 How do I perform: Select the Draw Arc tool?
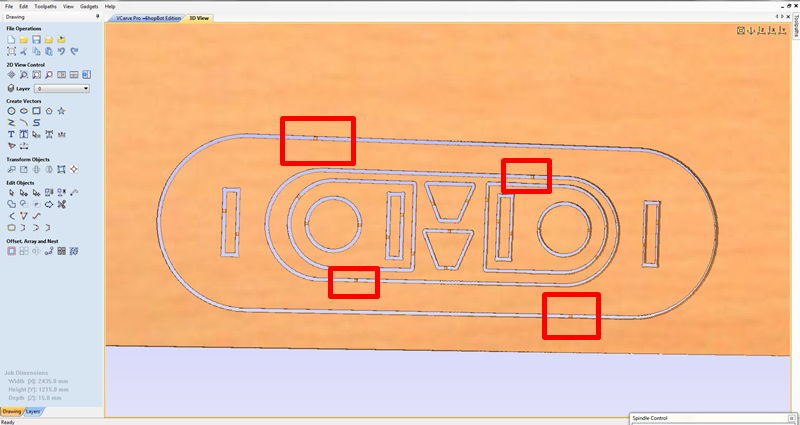pos(23,122)
